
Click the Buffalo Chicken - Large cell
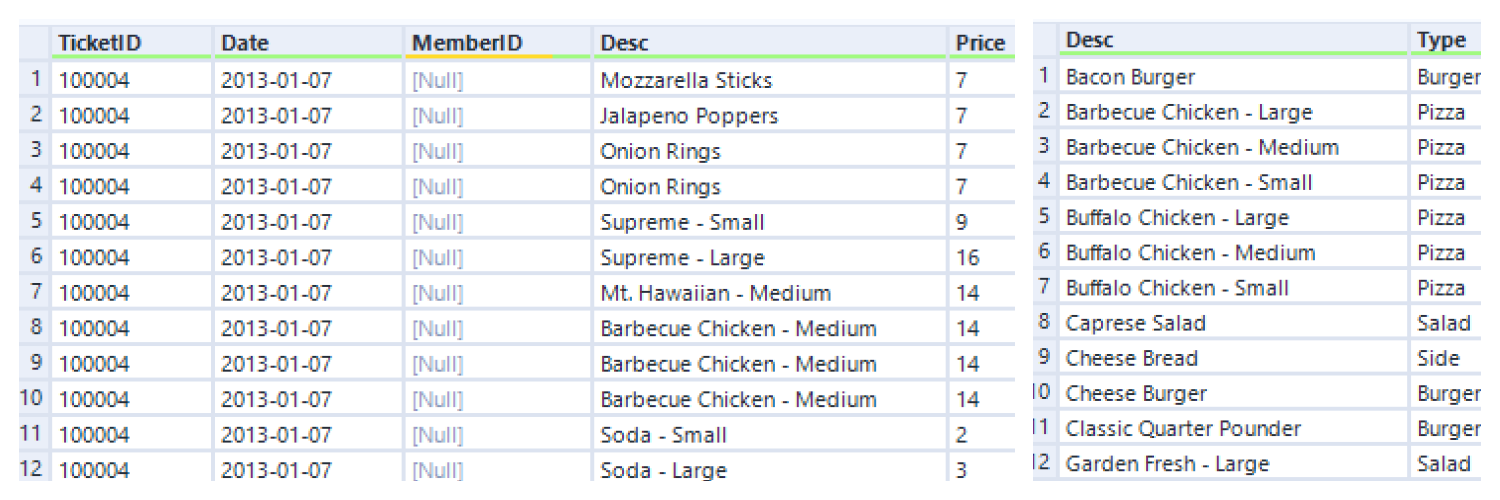(1232, 217)
